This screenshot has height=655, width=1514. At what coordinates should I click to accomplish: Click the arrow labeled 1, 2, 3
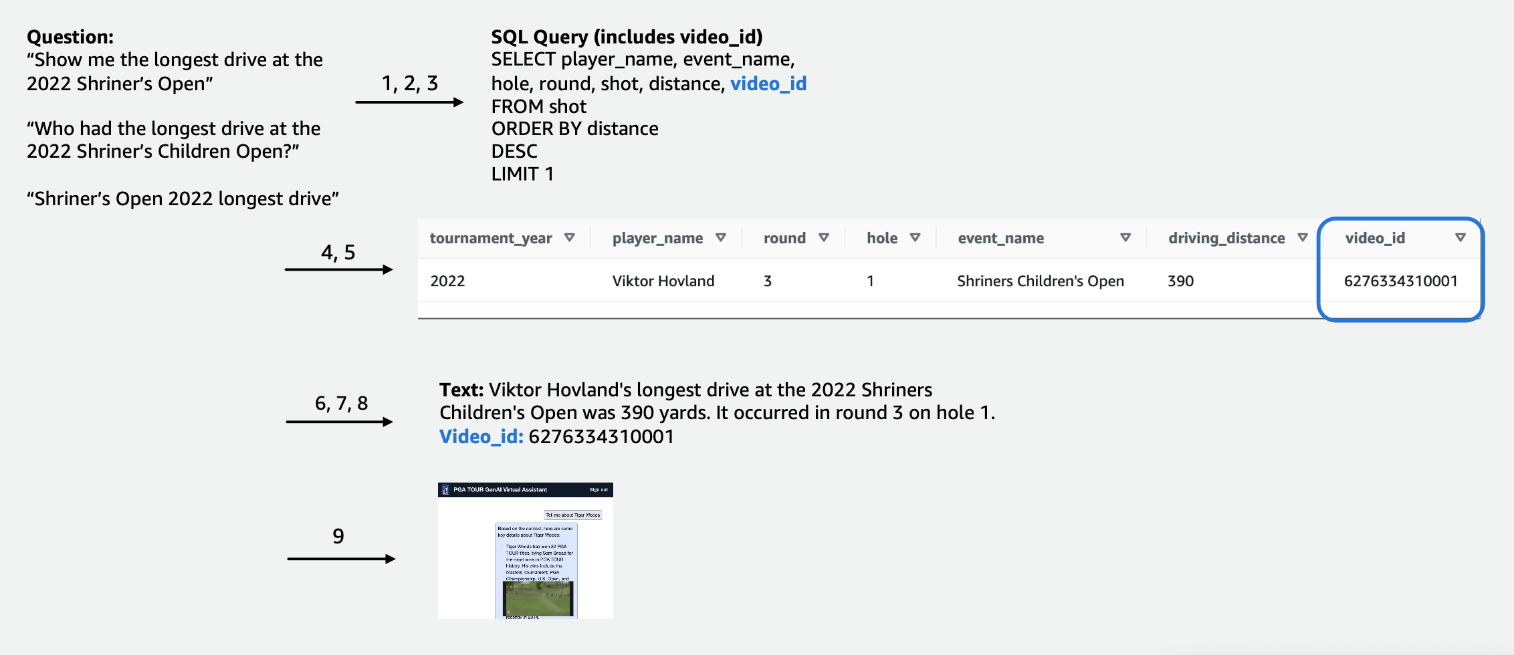tap(410, 102)
